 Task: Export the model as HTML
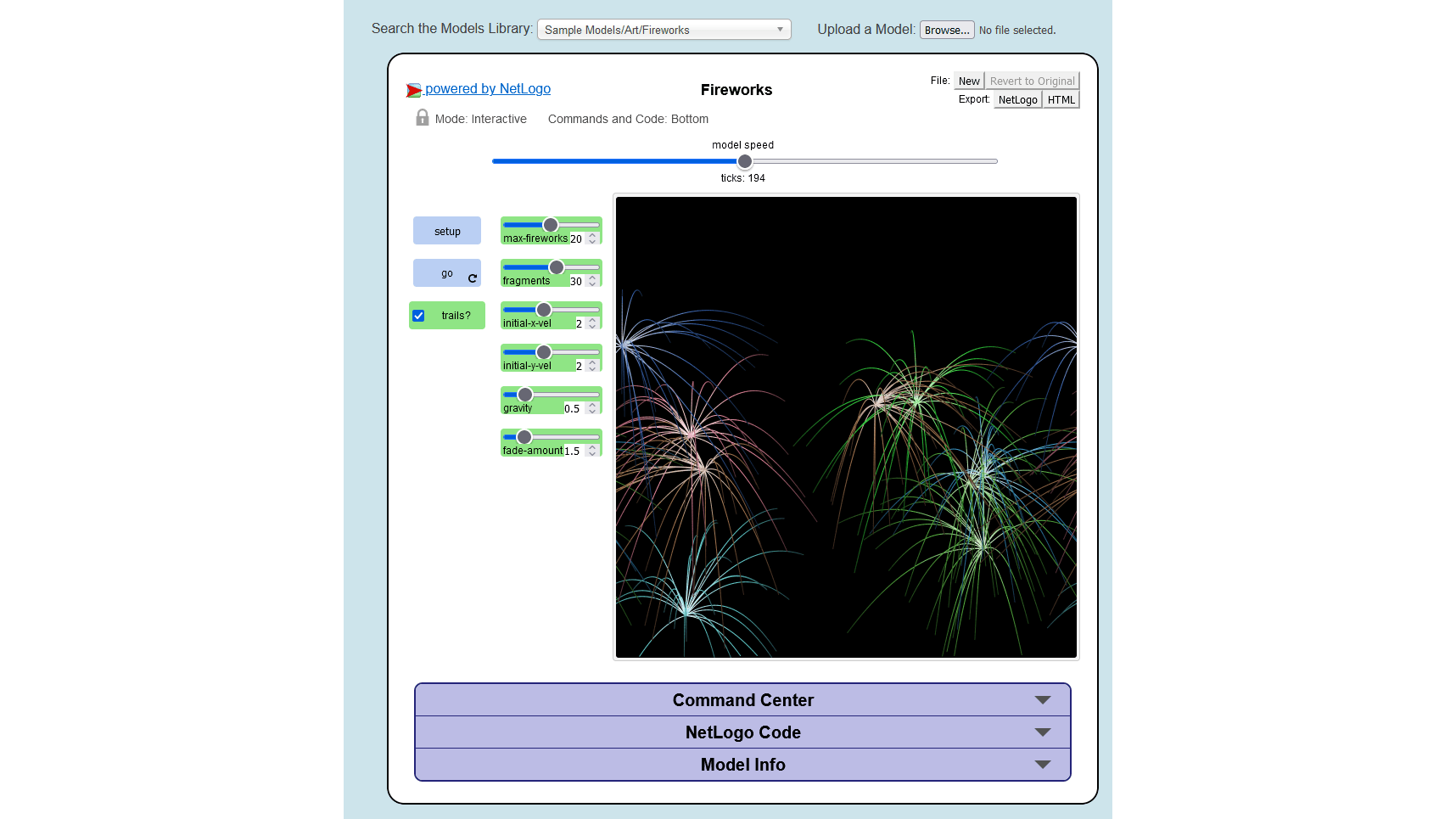coord(1061,99)
